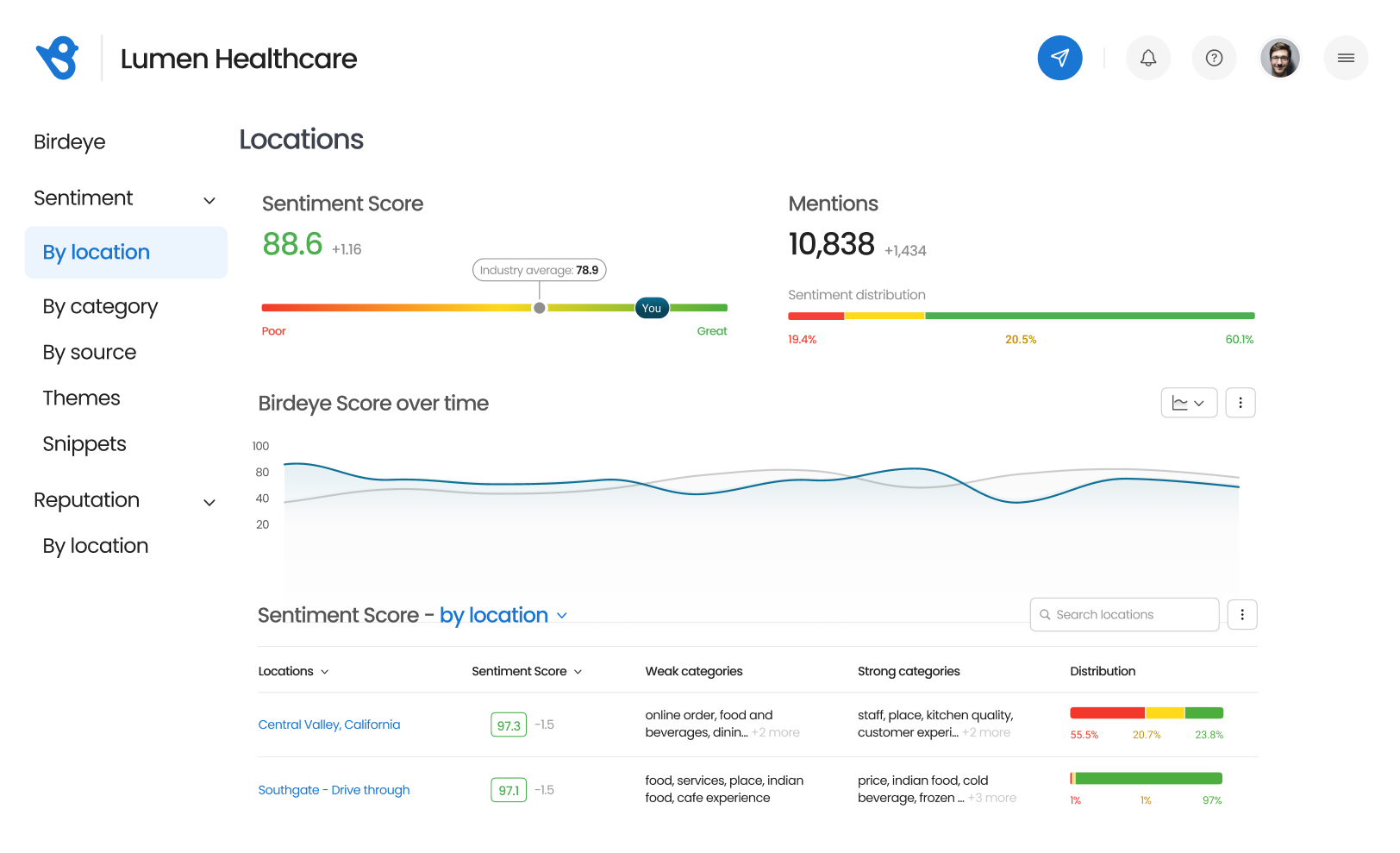Screen dimensions: 1400x853
Task: Sort the table by Sentiment Score column
Action: 578,671
